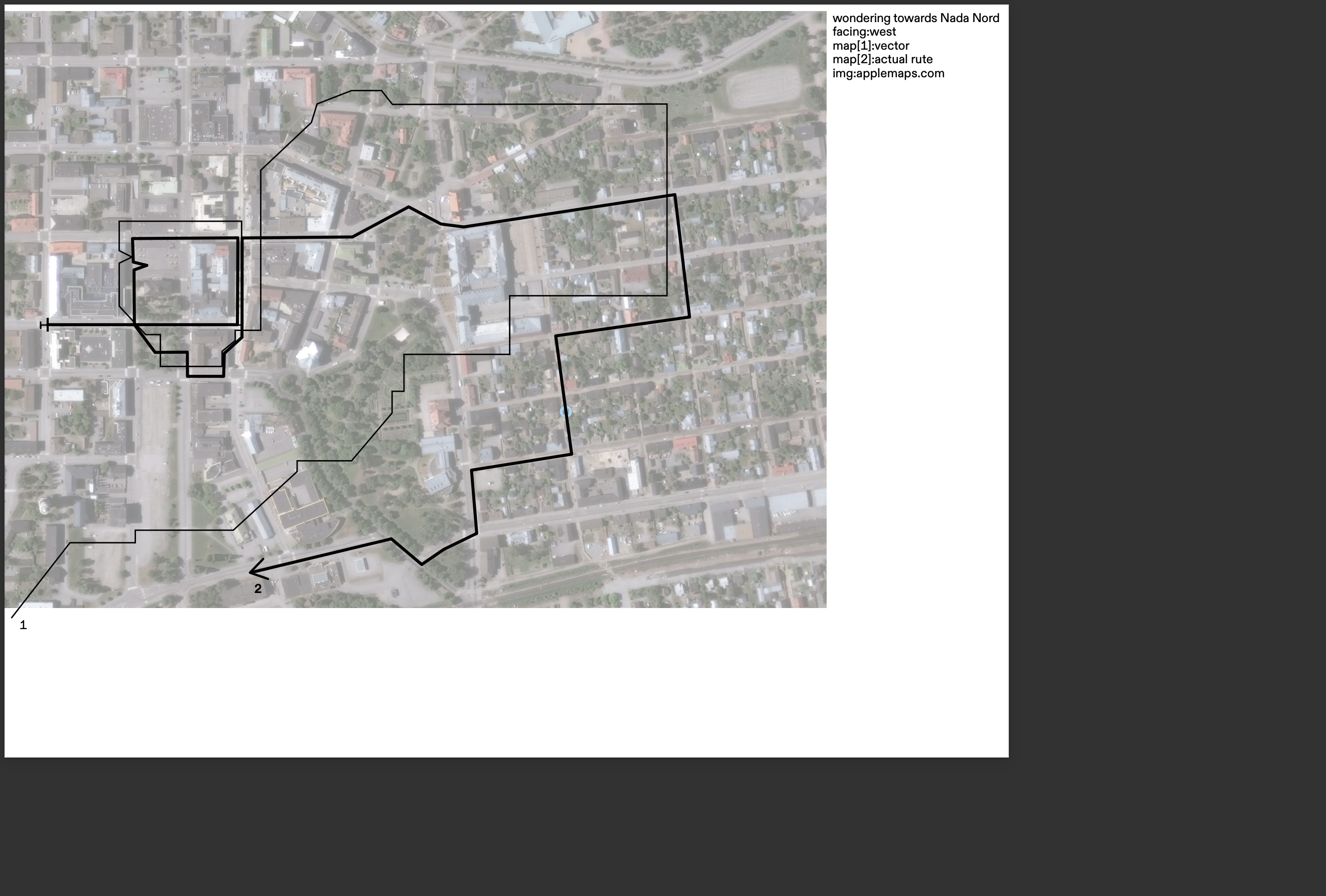Select the aerial satellite map image
Viewport: 1326px width, 896px height.
(x=416, y=309)
